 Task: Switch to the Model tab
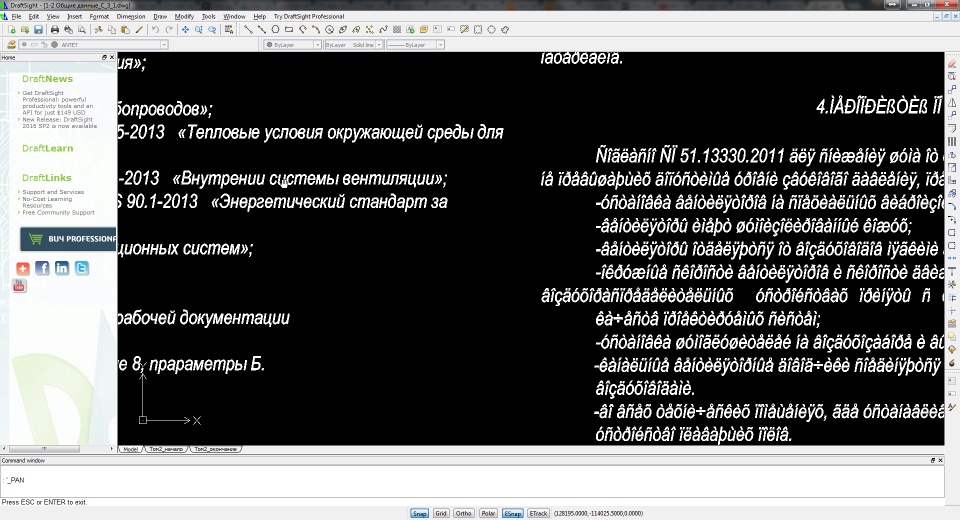(130, 449)
